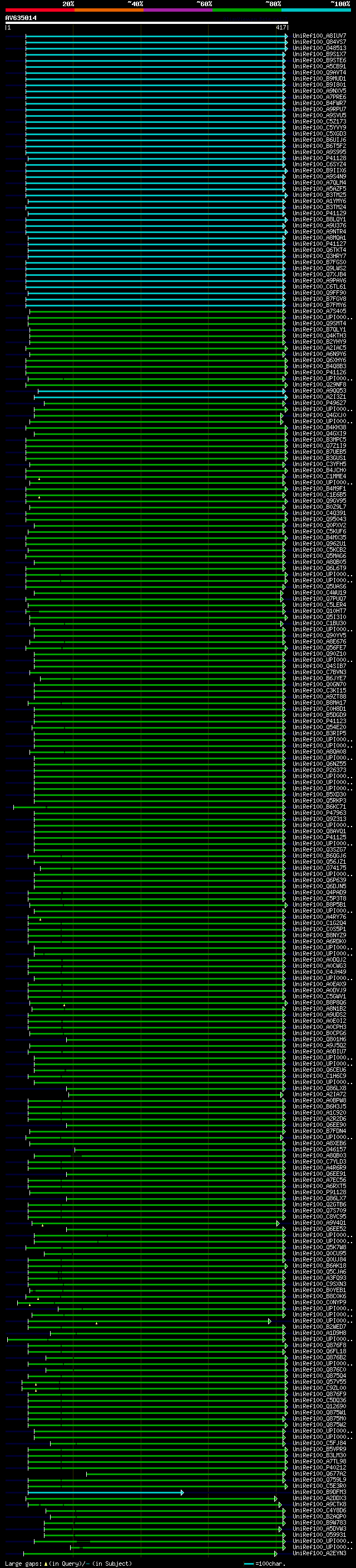Image resolution: width=356 pixels, height=1568 pixels.
Task: Click label UniRef100_B9IIX6
Action: click(319, 170)
